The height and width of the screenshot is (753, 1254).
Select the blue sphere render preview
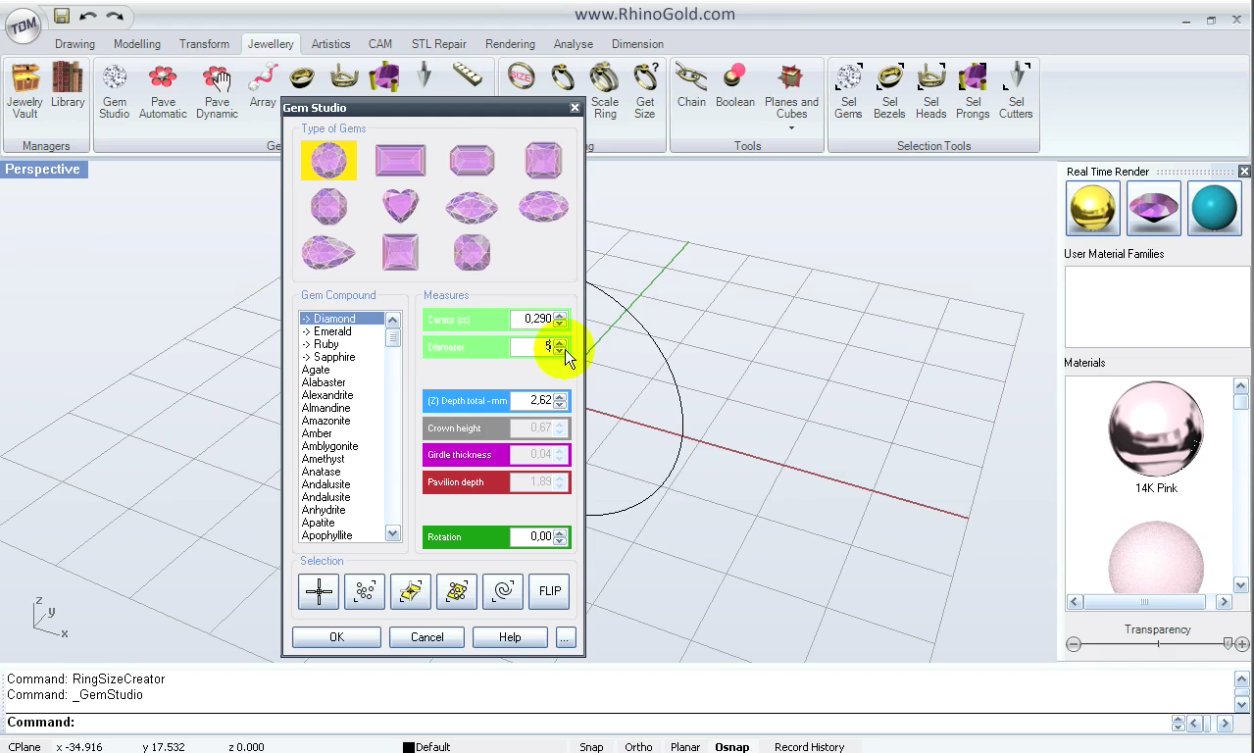[x=1214, y=208]
